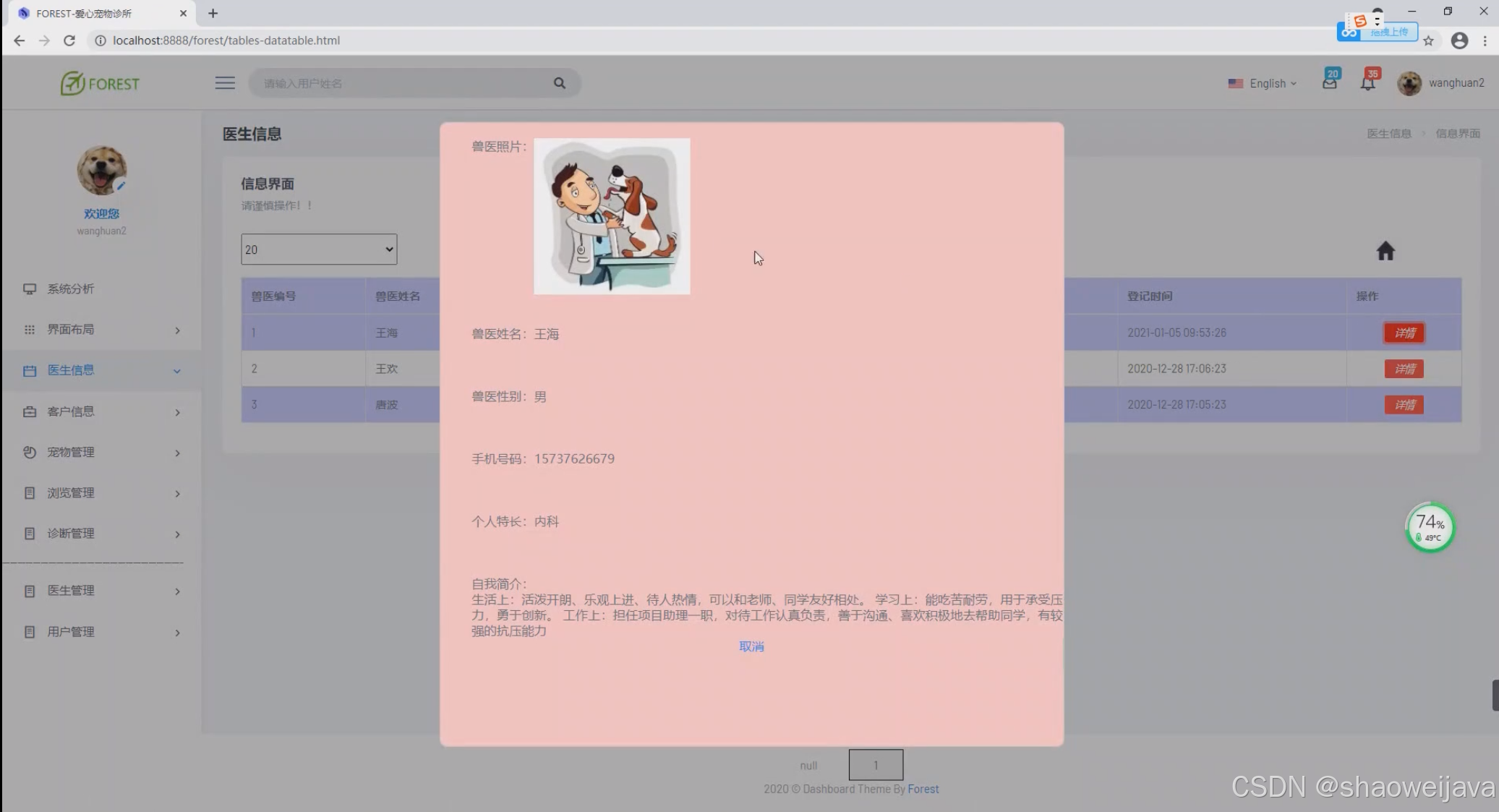1499x812 pixels.
Task: Click the search magnifier icon
Action: tap(559, 83)
